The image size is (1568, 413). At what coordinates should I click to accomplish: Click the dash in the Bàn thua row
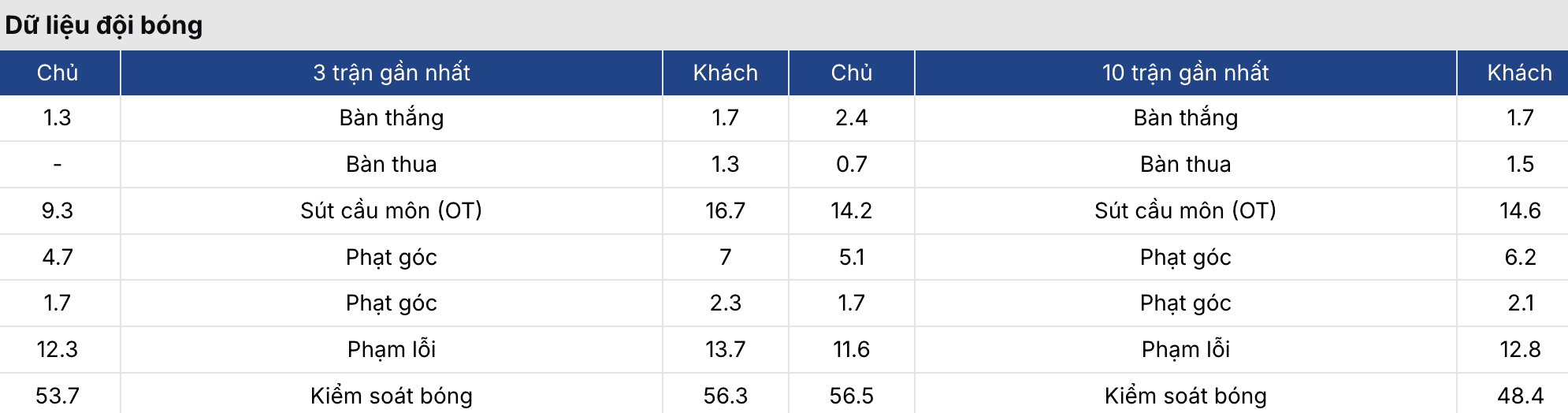[58, 164]
